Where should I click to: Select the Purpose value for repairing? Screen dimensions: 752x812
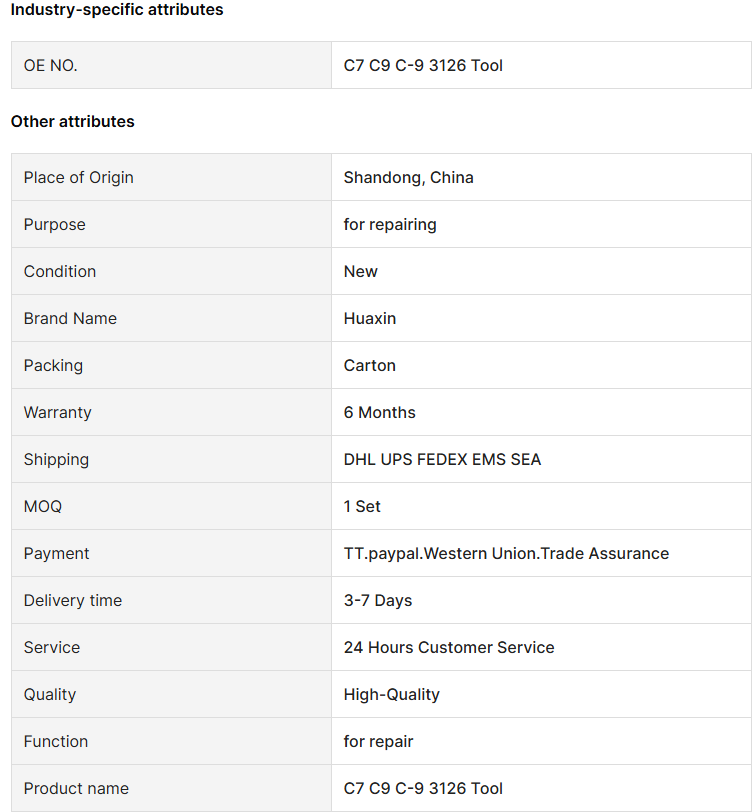tap(390, 225)
